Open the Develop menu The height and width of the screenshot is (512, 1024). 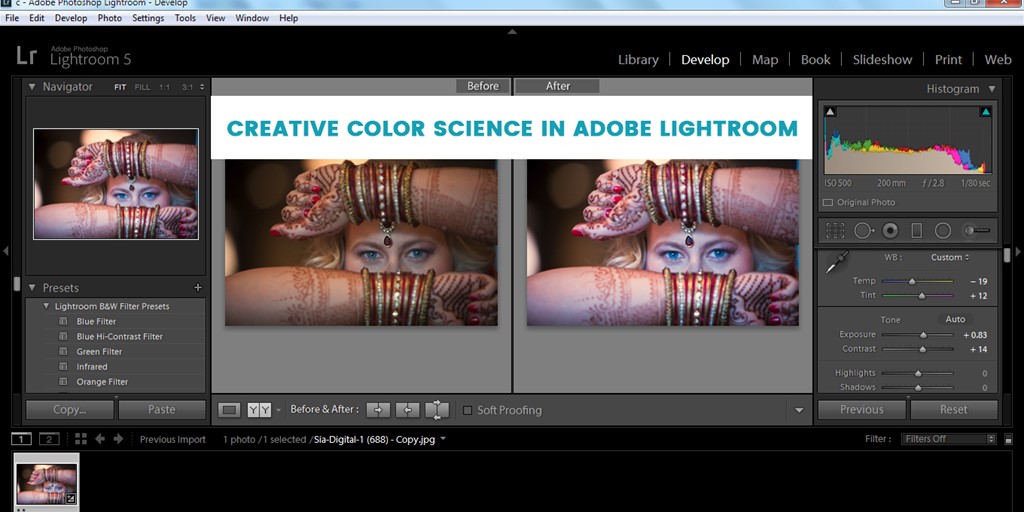[x=71, y=18]
